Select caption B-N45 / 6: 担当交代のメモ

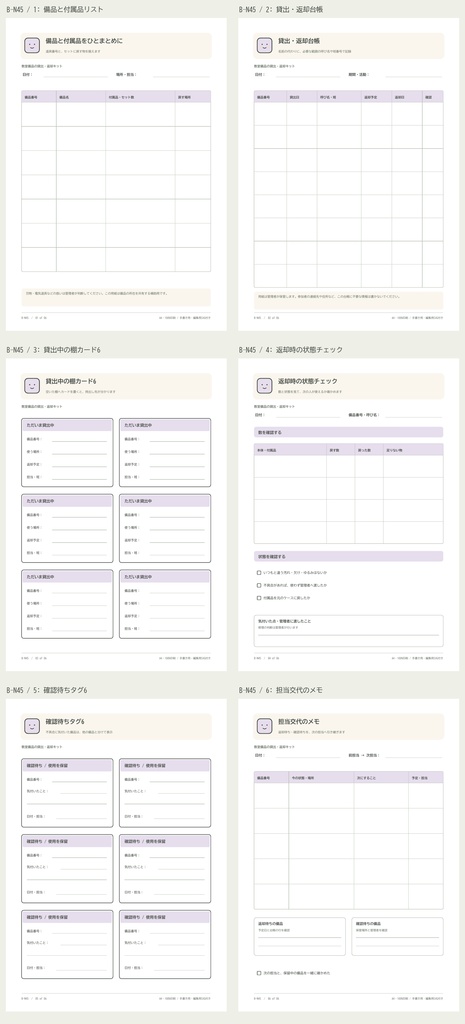[281, 690]
